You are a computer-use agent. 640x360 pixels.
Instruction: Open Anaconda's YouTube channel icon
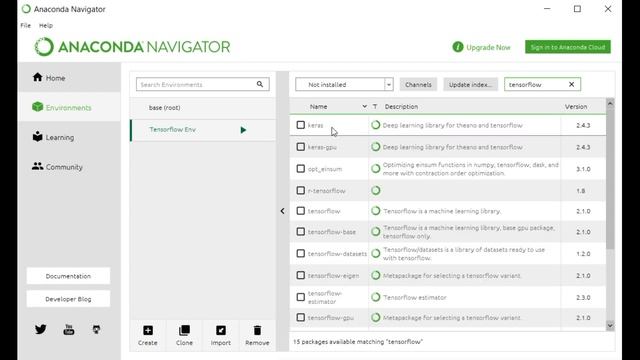point(69,329)
